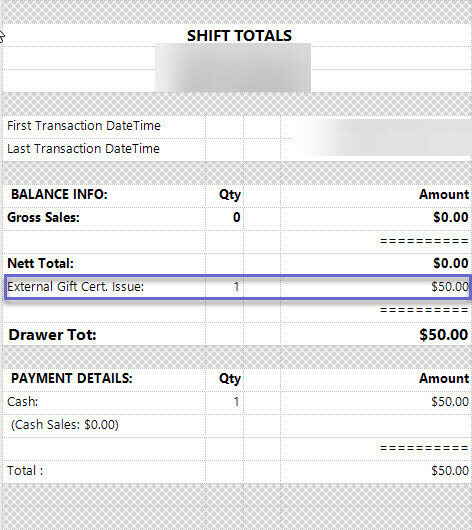Select the External Gift Cert. quantity 1
The height and width of the screenshot is (530, 472).
236,287
